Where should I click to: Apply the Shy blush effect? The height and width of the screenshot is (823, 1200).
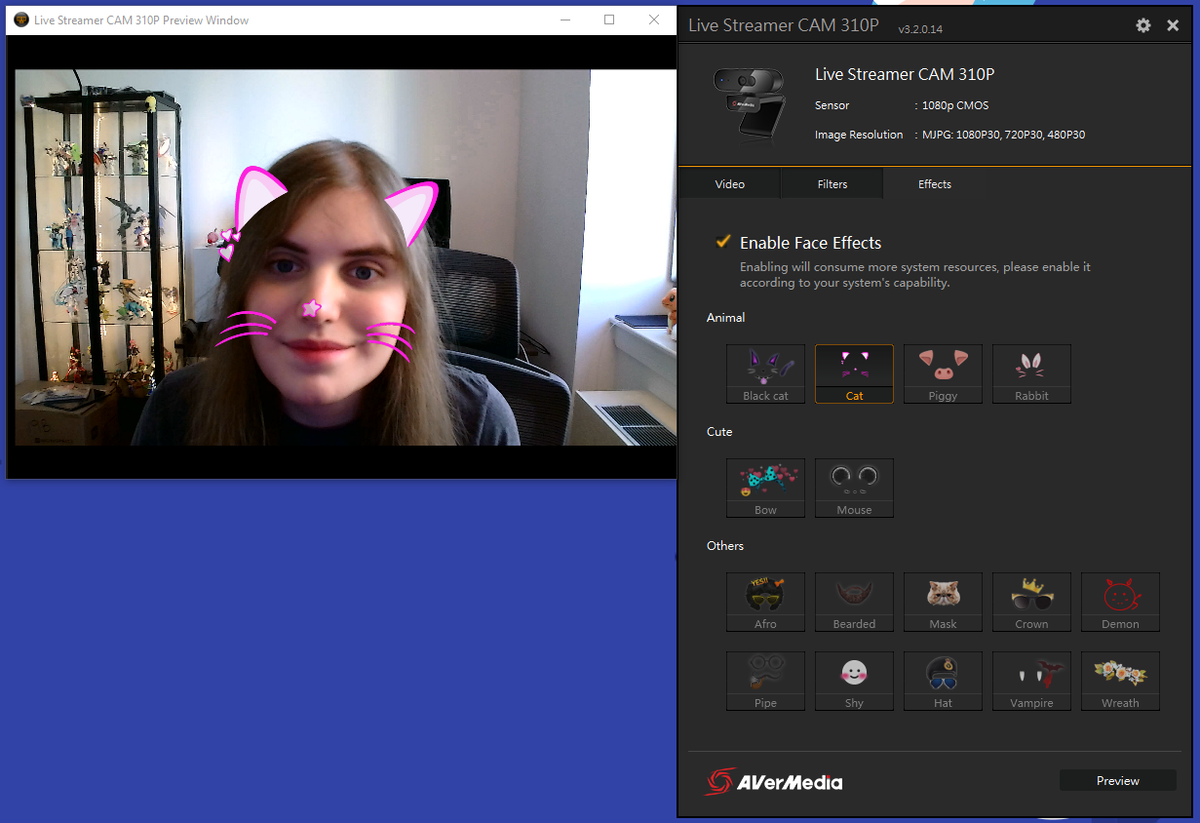[x=854, y=681]
